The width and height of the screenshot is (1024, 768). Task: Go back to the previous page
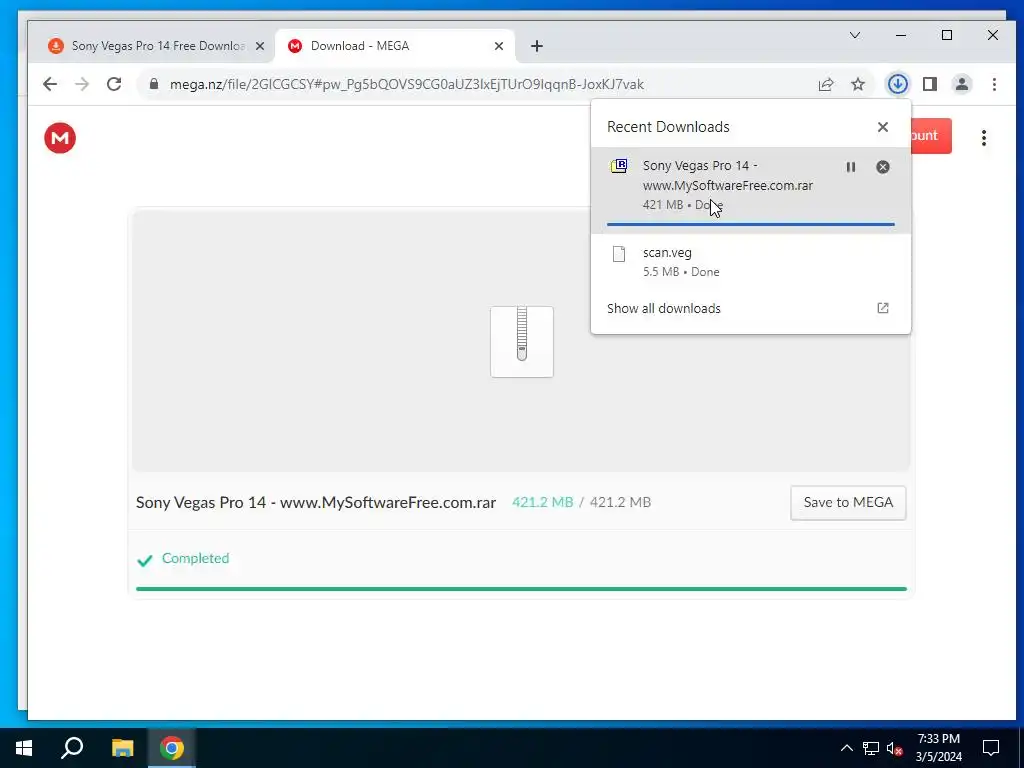coord(50,84)
